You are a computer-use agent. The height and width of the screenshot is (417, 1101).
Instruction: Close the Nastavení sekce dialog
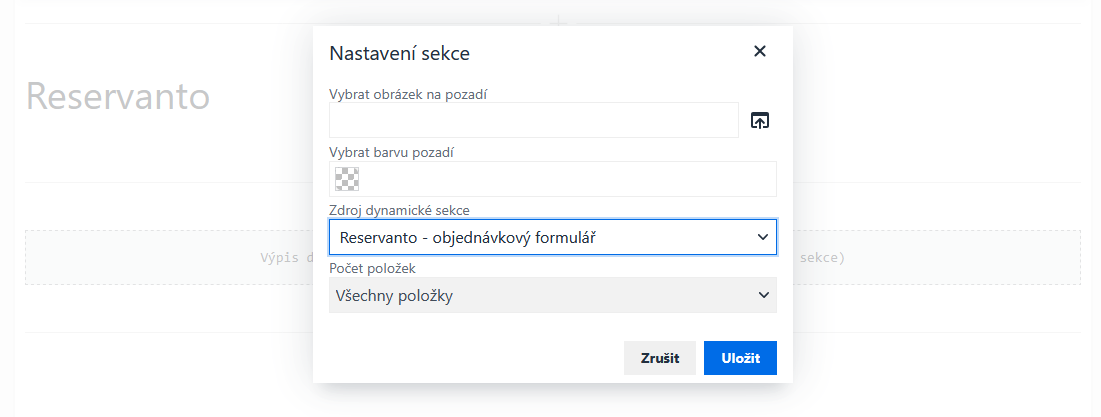tap(760, 52)
